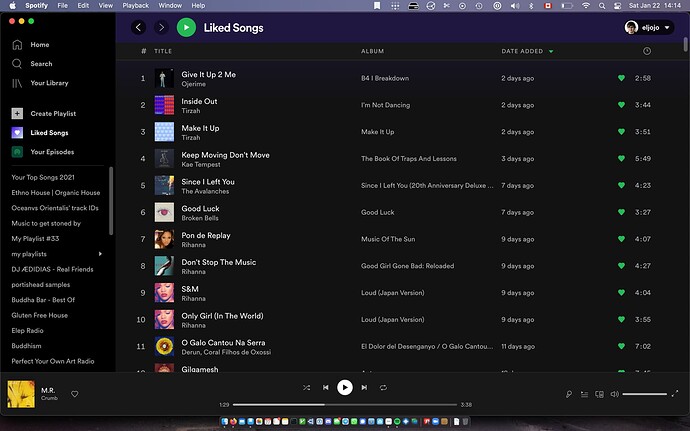Go forward with the right arrow button
The width and height of the screenshot is (690, 431).
coord(161,28)
